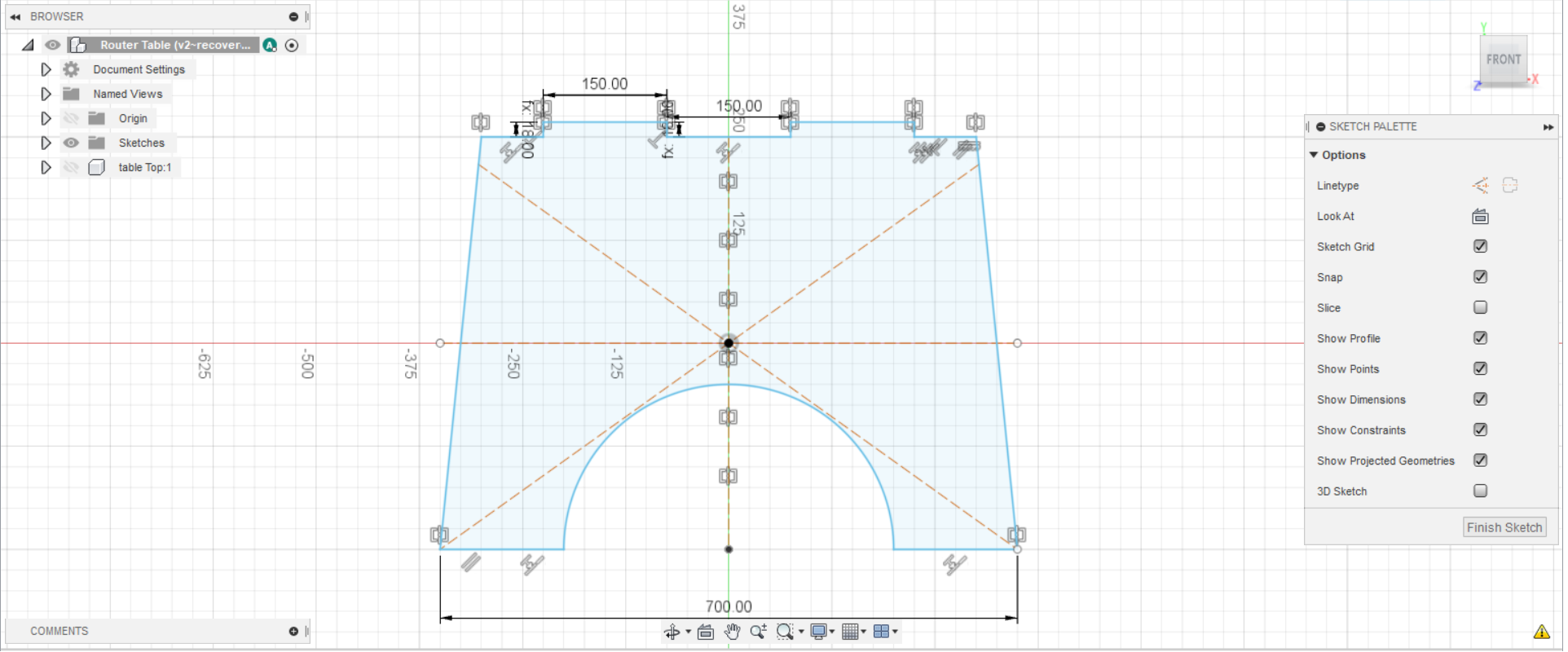The width and height of the screenshot is (1568, 652).
Task: Click the Normal/Construction linetype icon
Action: point(1480,186)
